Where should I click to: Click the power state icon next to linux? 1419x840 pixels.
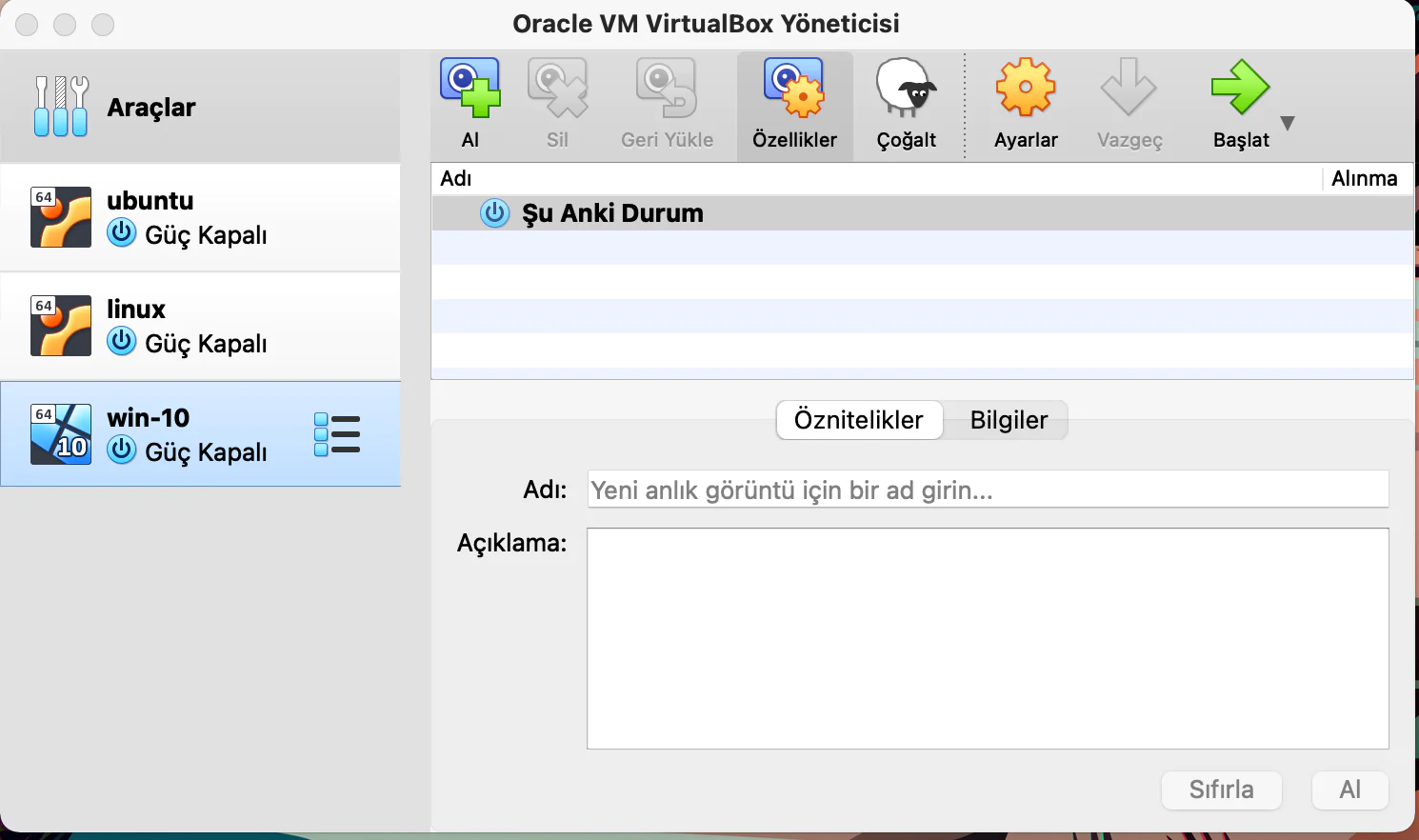pyautogui.click(x=121, y=341)
